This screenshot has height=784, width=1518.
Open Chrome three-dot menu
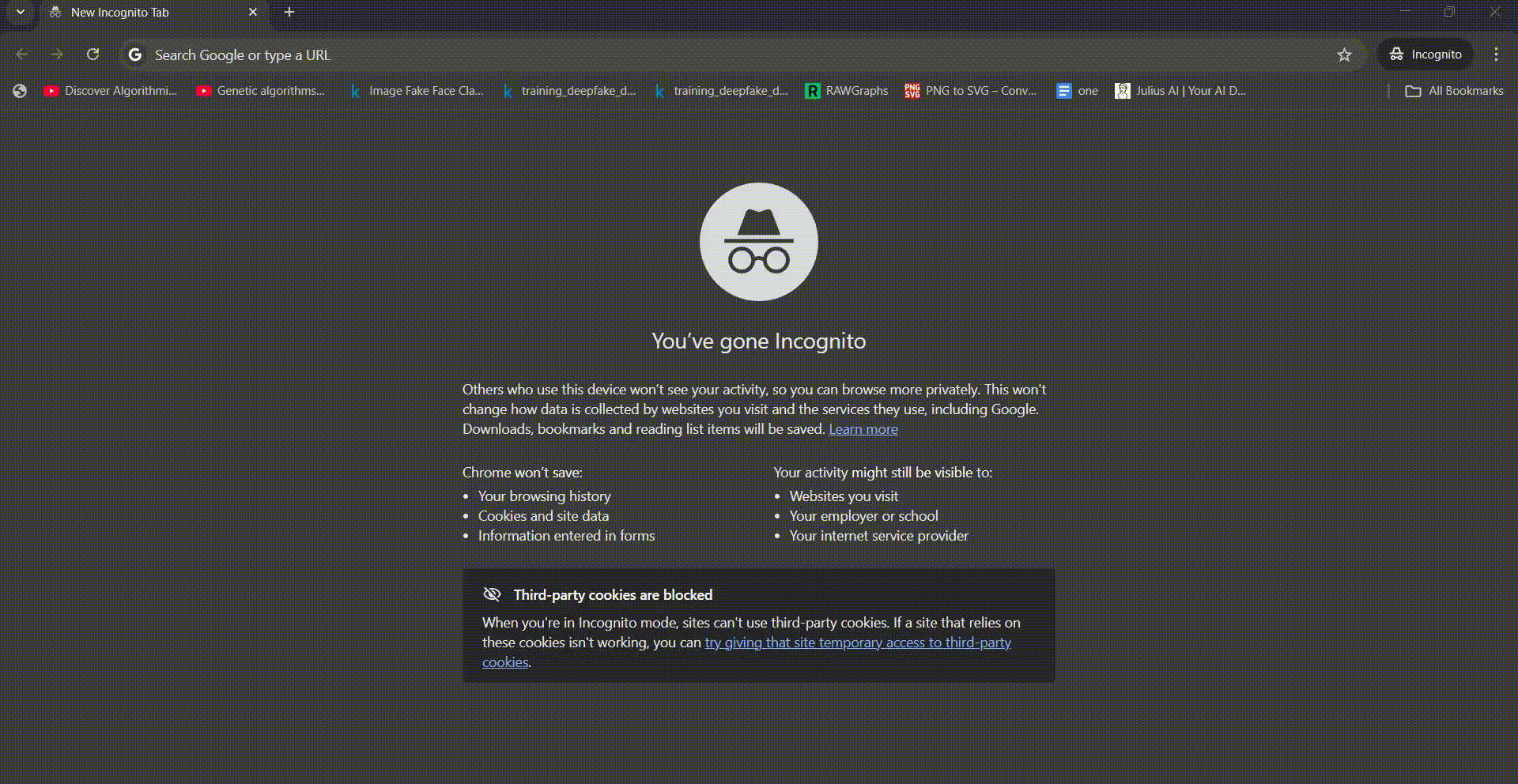[x=1496, y=55]
